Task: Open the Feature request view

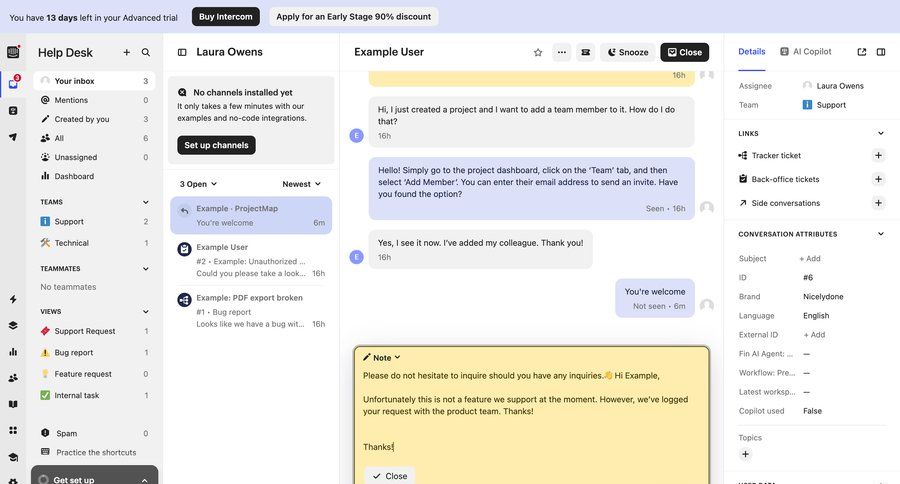Action: pyautogui.click(x=94, y=374)
